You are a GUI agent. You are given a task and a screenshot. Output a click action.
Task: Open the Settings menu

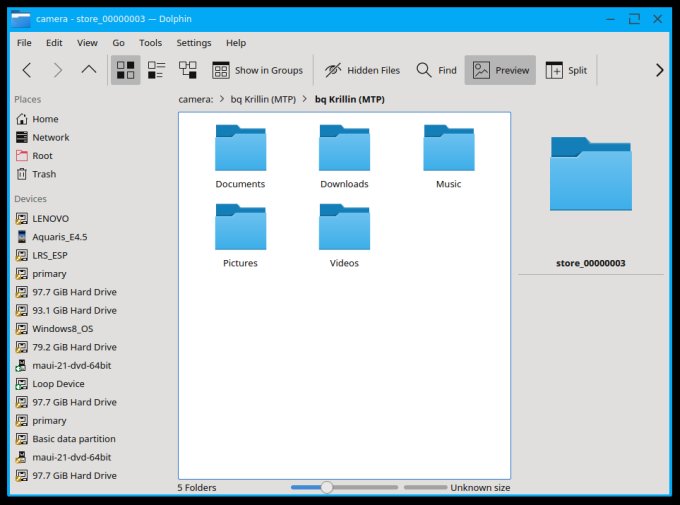(x=193, y=43)
